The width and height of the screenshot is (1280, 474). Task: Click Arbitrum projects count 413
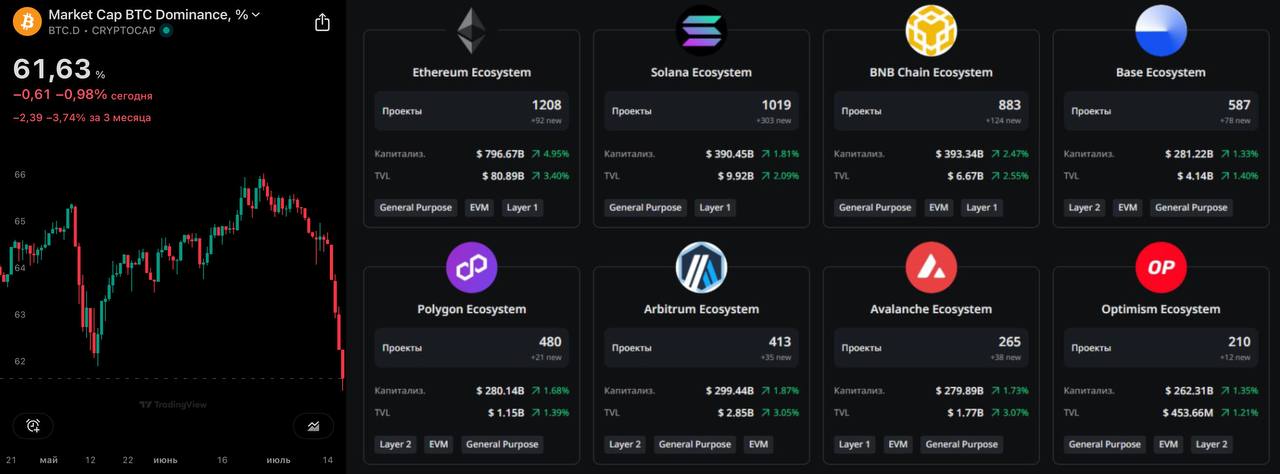point(780,342)
